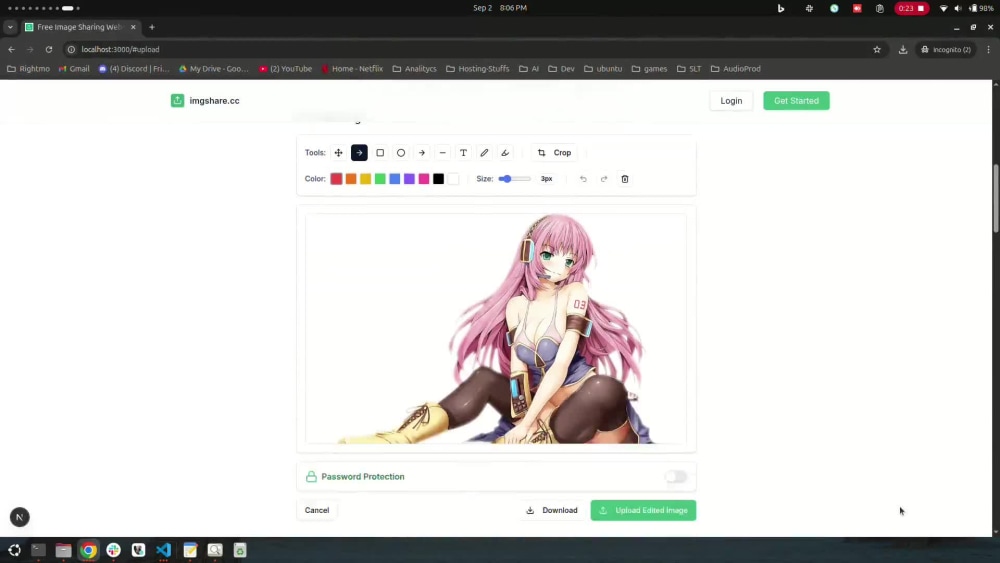Click Upload Edited Image

click(x=643, y=510)
